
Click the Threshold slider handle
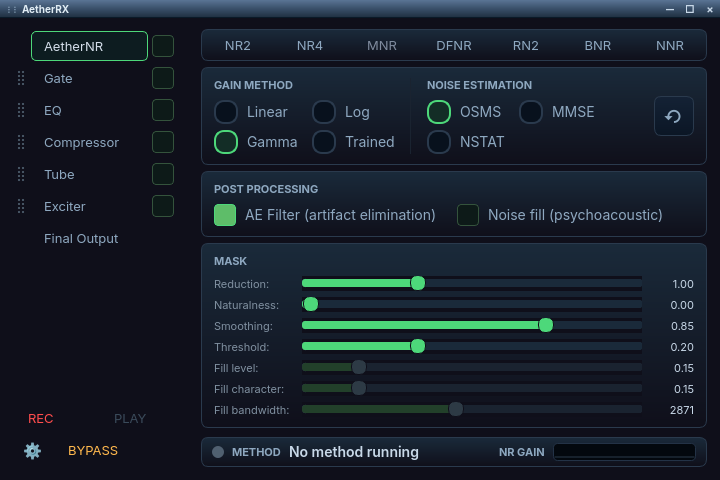click(418, 346)
